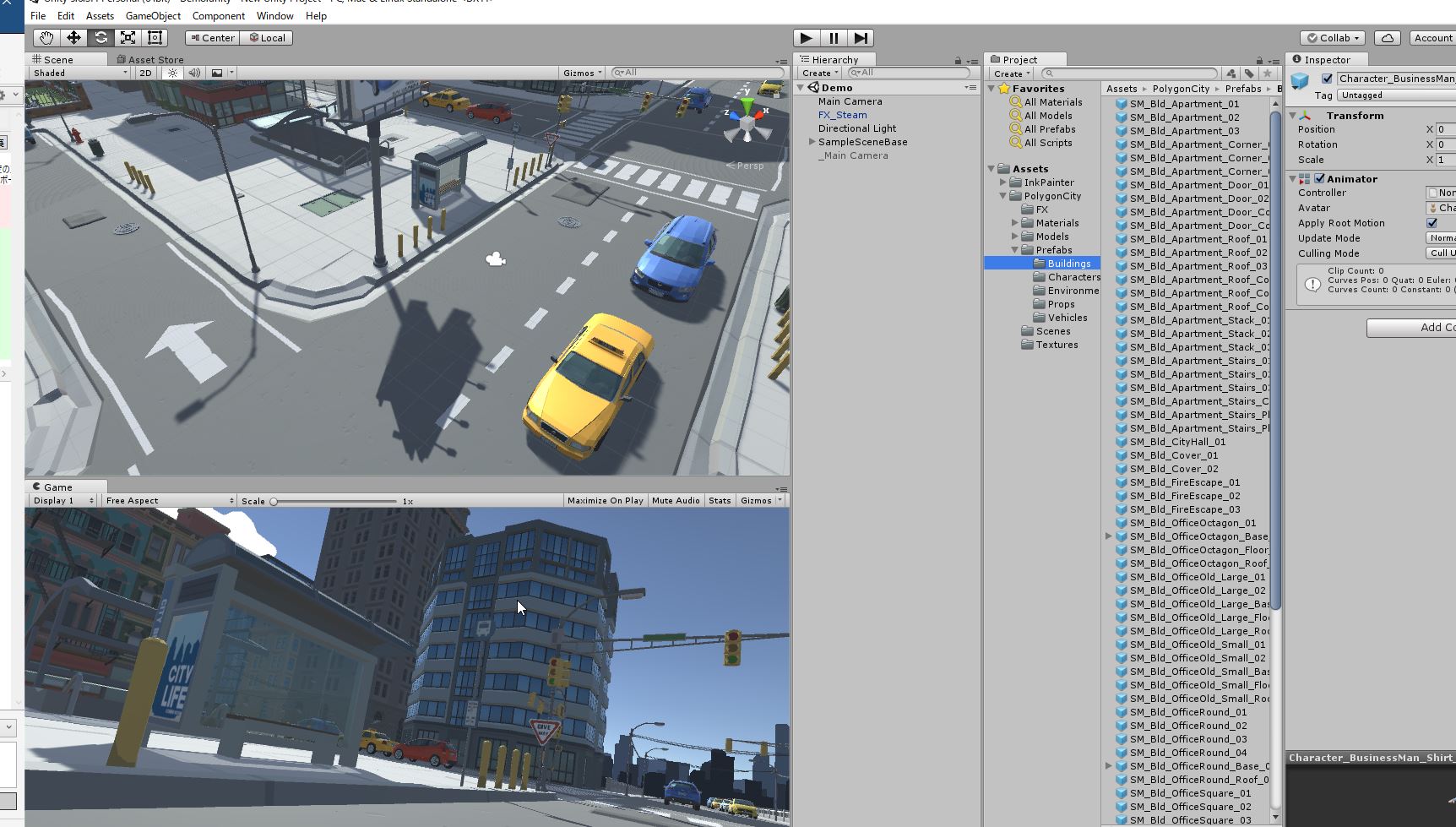Open the Project Create dropdown
This screenshot has height=827, width=1456.
coord(1011,73)
